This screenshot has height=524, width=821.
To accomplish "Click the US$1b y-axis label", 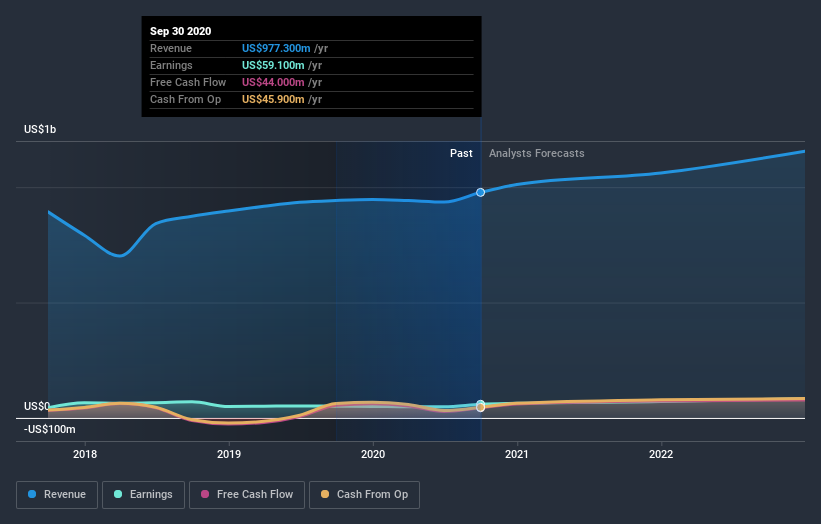I will point(40,129).
